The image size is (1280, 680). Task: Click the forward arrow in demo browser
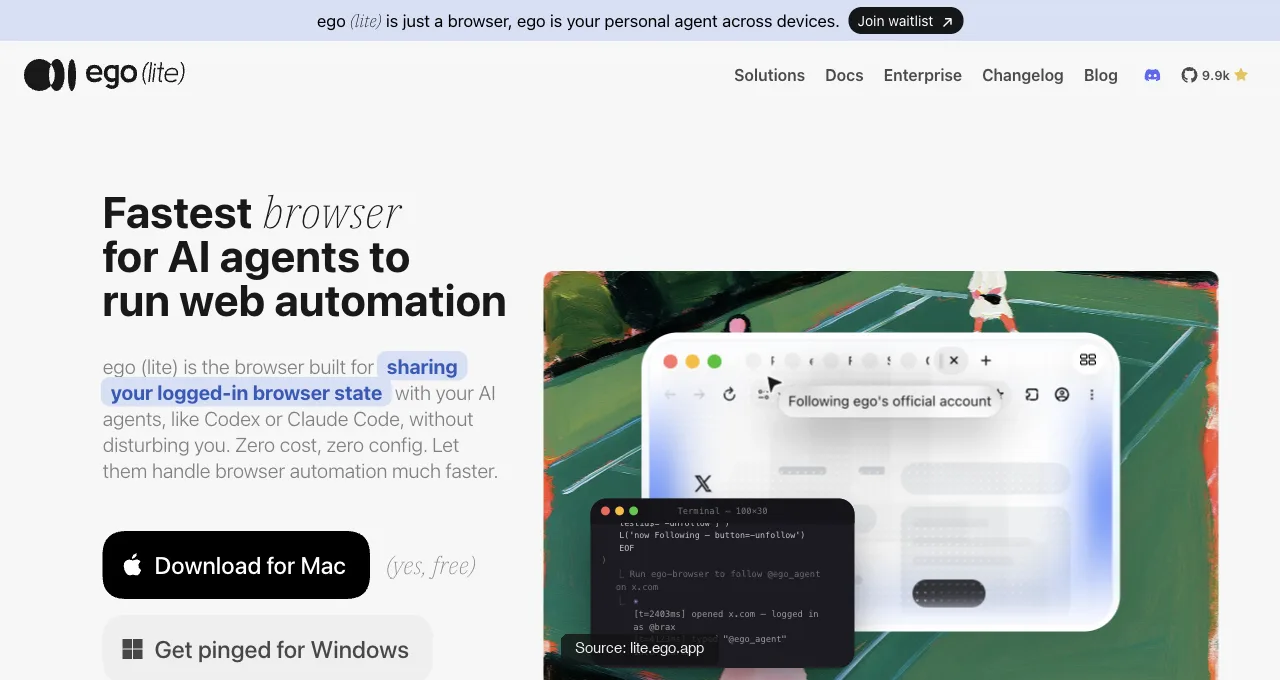[x=699, y=395]
